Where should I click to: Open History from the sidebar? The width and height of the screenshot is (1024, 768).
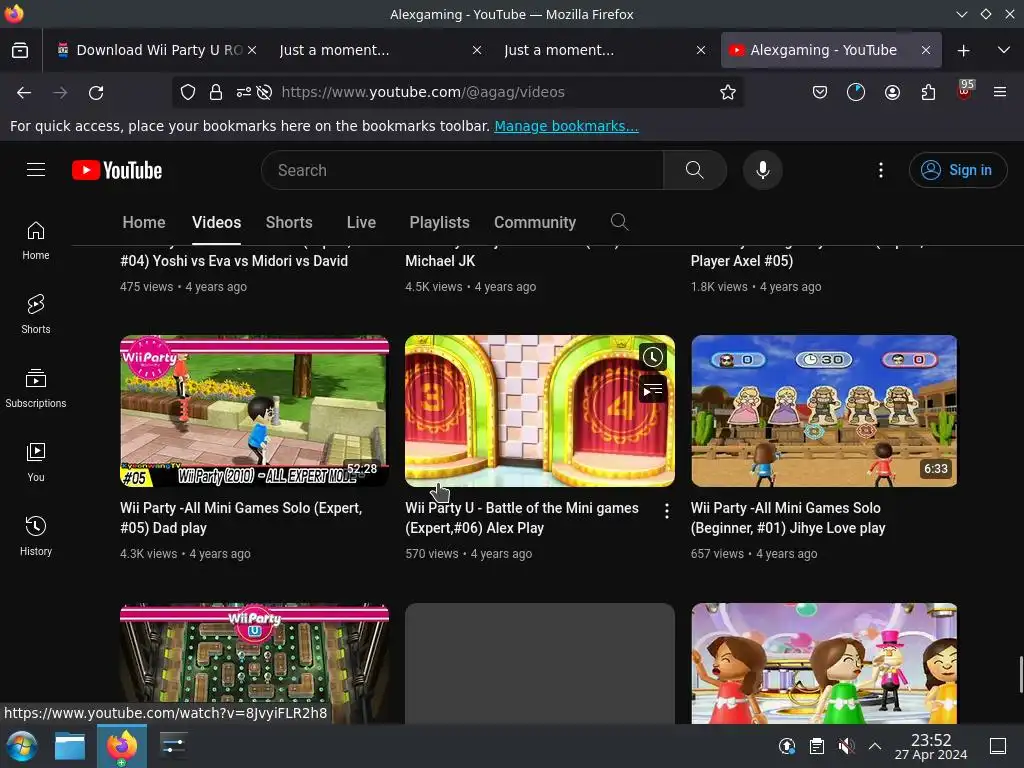(x=36, y=536)
